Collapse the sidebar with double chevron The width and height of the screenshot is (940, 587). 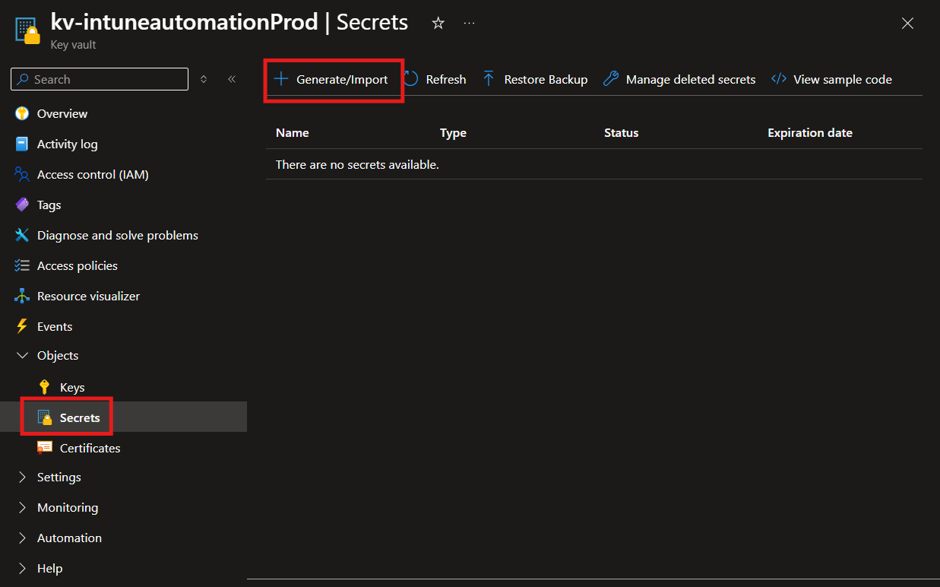click(232, 79)
